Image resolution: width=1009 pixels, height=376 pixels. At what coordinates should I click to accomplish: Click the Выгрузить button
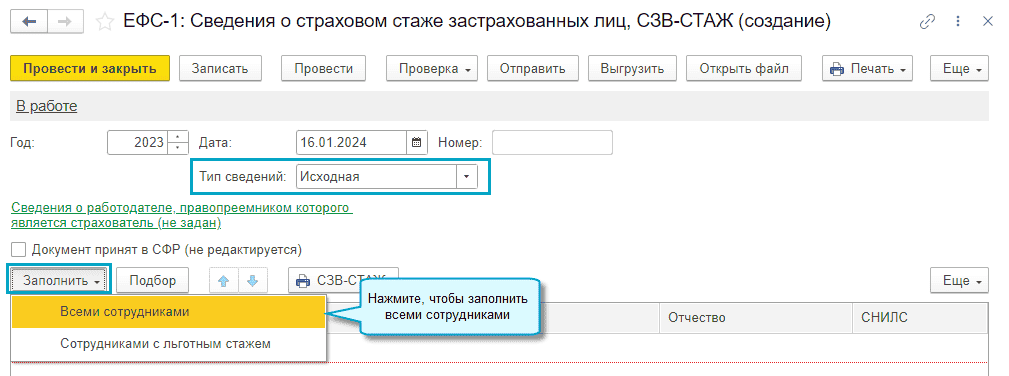pyautogui.click(x=632, y=68)
